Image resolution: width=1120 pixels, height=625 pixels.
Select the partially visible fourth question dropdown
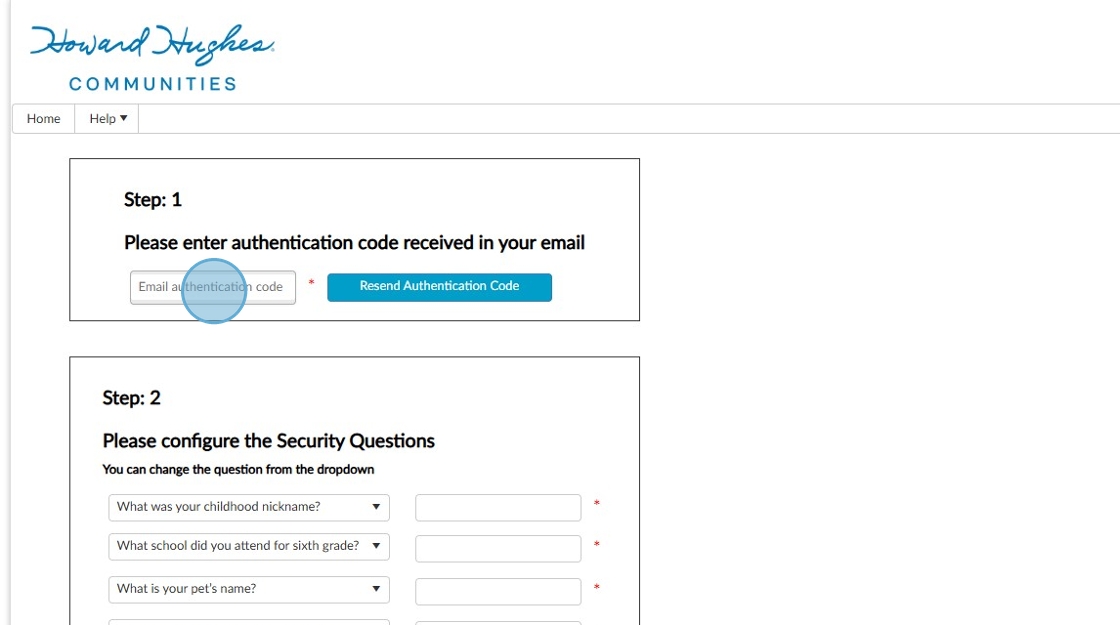(248, 622)
